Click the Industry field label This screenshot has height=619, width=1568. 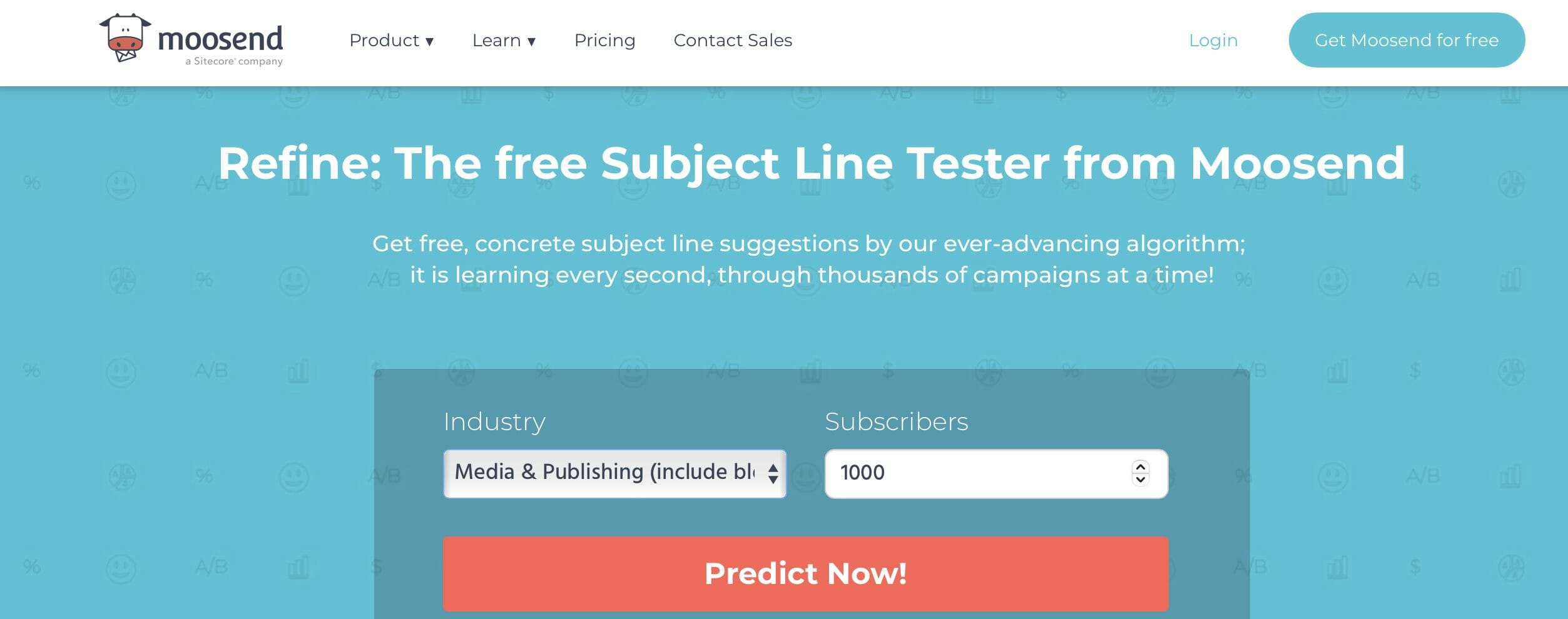(494, 422)
